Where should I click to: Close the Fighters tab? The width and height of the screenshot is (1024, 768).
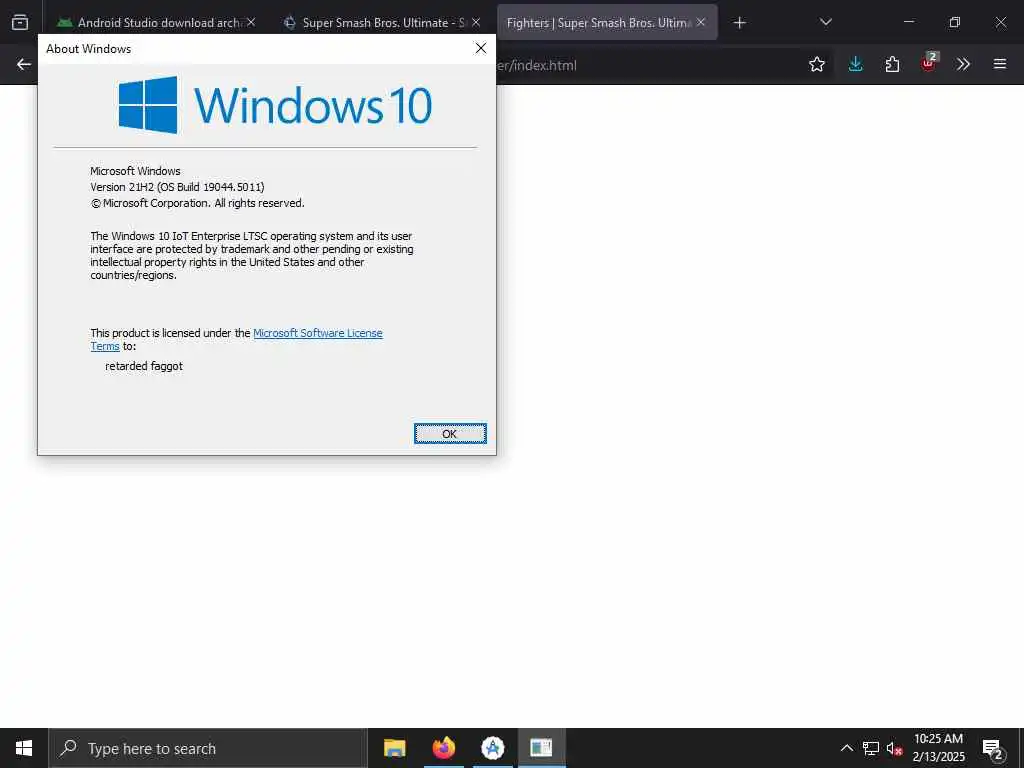pyautogui.click(x=701, y=22)
